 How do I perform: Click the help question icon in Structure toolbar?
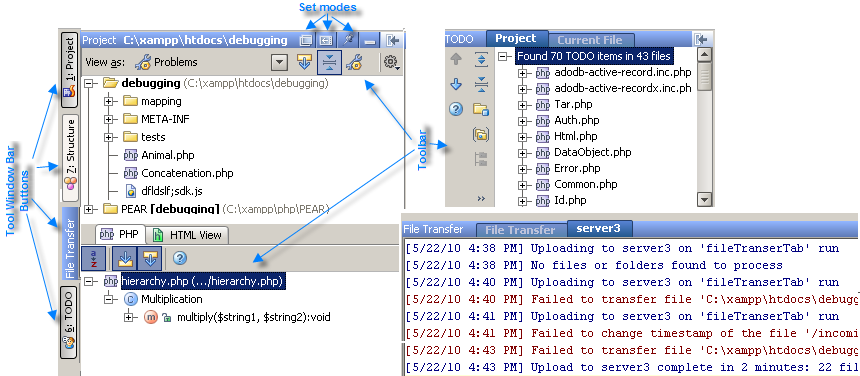[180, 259]
